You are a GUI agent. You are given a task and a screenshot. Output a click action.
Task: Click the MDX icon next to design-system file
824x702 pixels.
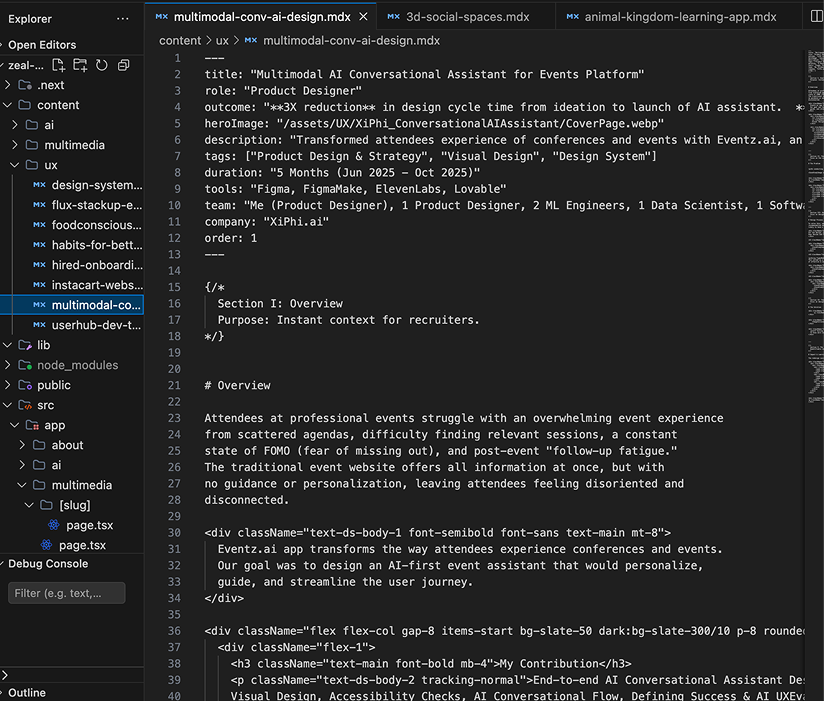[39, 185]
